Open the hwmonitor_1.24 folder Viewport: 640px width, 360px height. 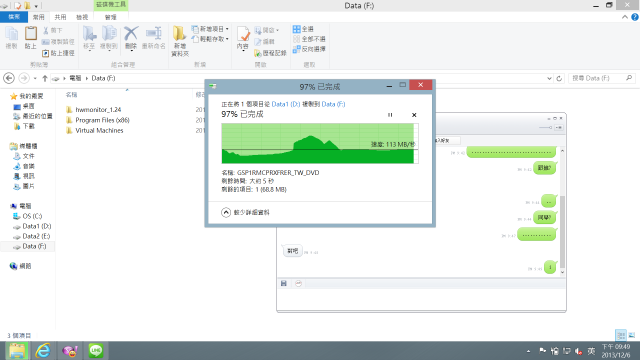pos(98,110)
